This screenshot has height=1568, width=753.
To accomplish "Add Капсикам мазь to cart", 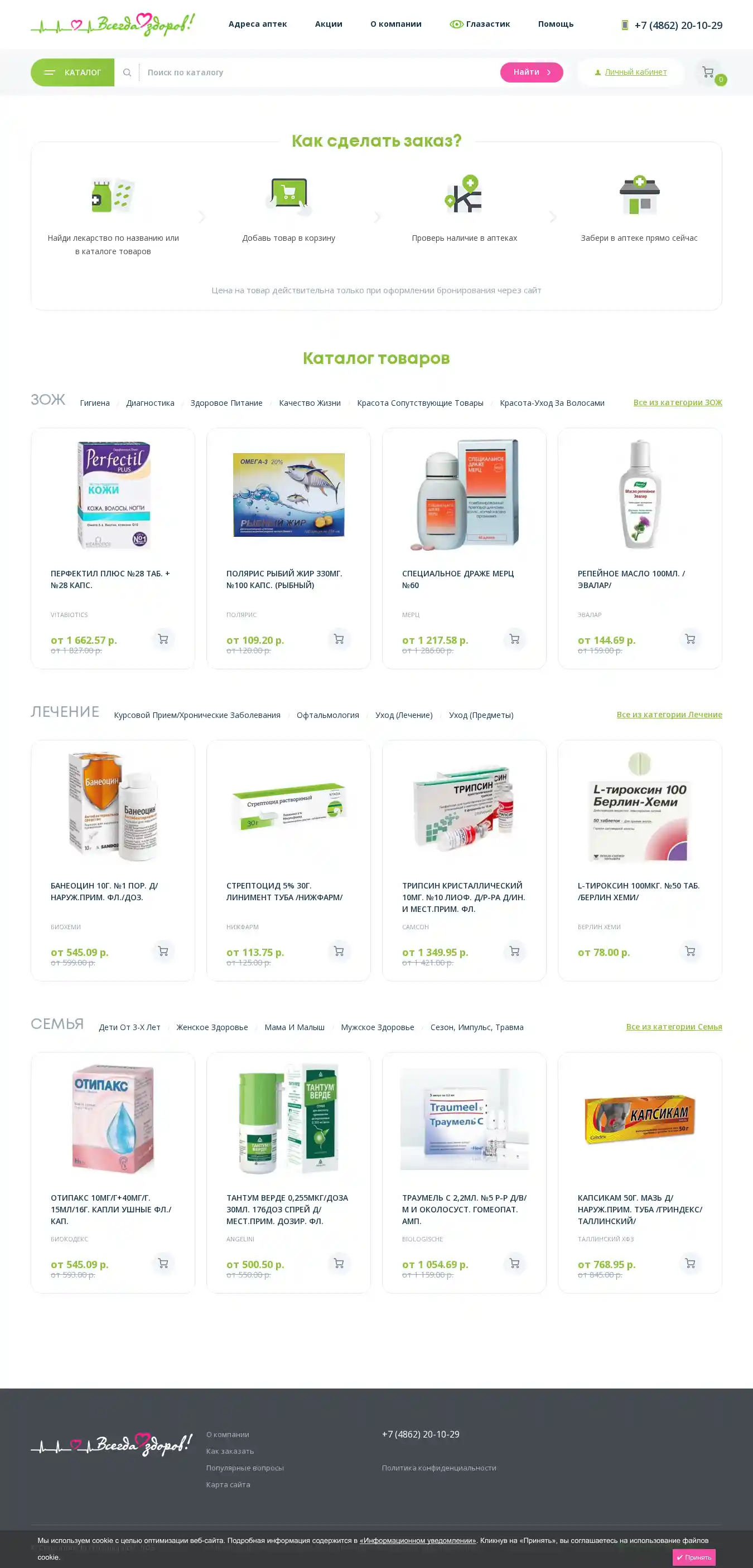I will click(691, 1264).
